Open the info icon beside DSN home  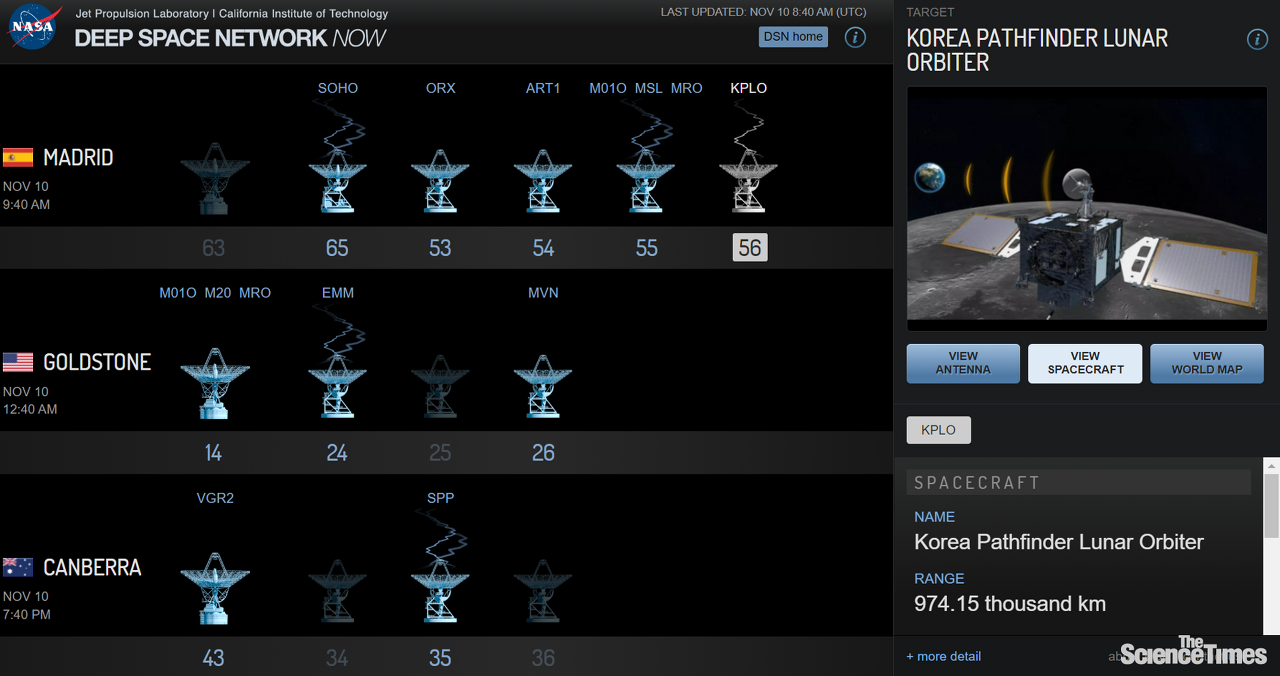856,37
